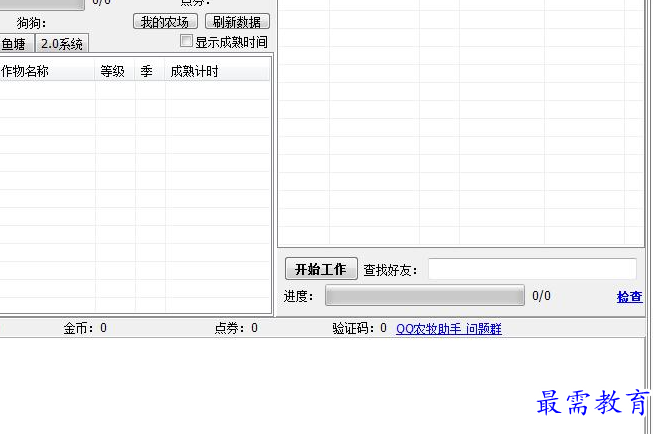
Task: Click the 狗狗: label
Action: pos(31,23)
